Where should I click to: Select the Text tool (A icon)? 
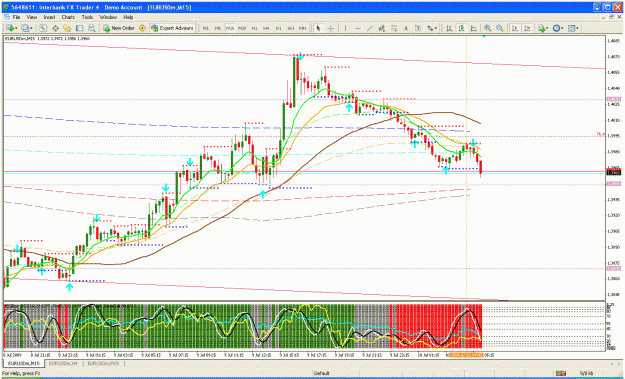[x=406, y=28]
